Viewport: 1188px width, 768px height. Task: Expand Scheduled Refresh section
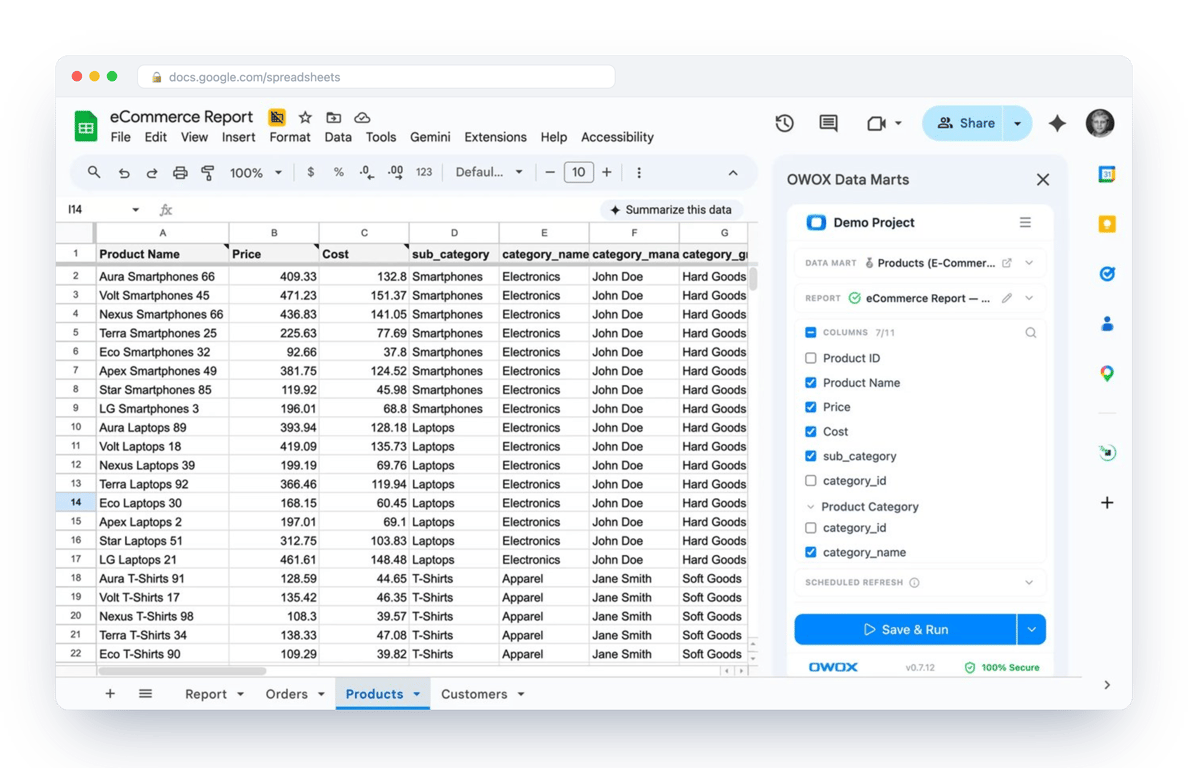[1029, 582]
